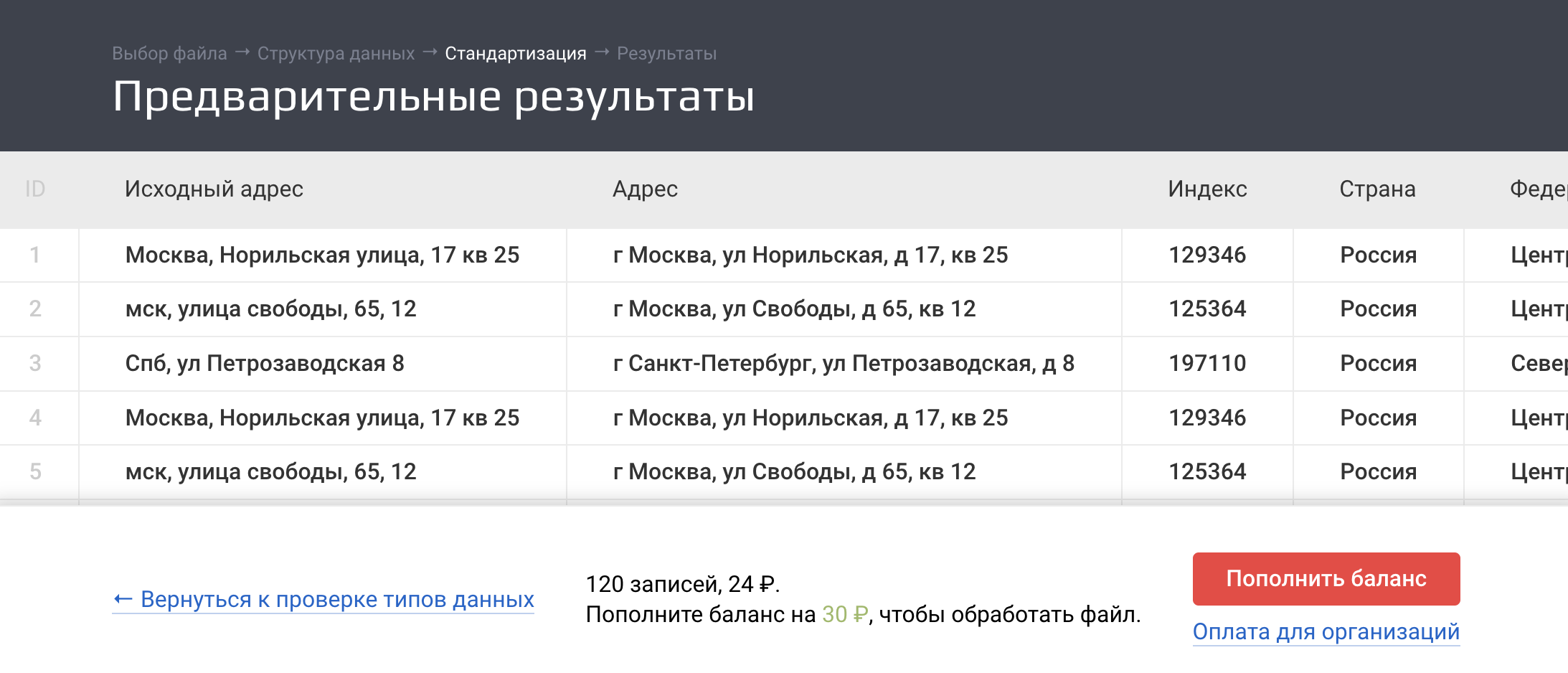
Task: Open the Структура данных breadcrumb step
Action: (336, 54)
